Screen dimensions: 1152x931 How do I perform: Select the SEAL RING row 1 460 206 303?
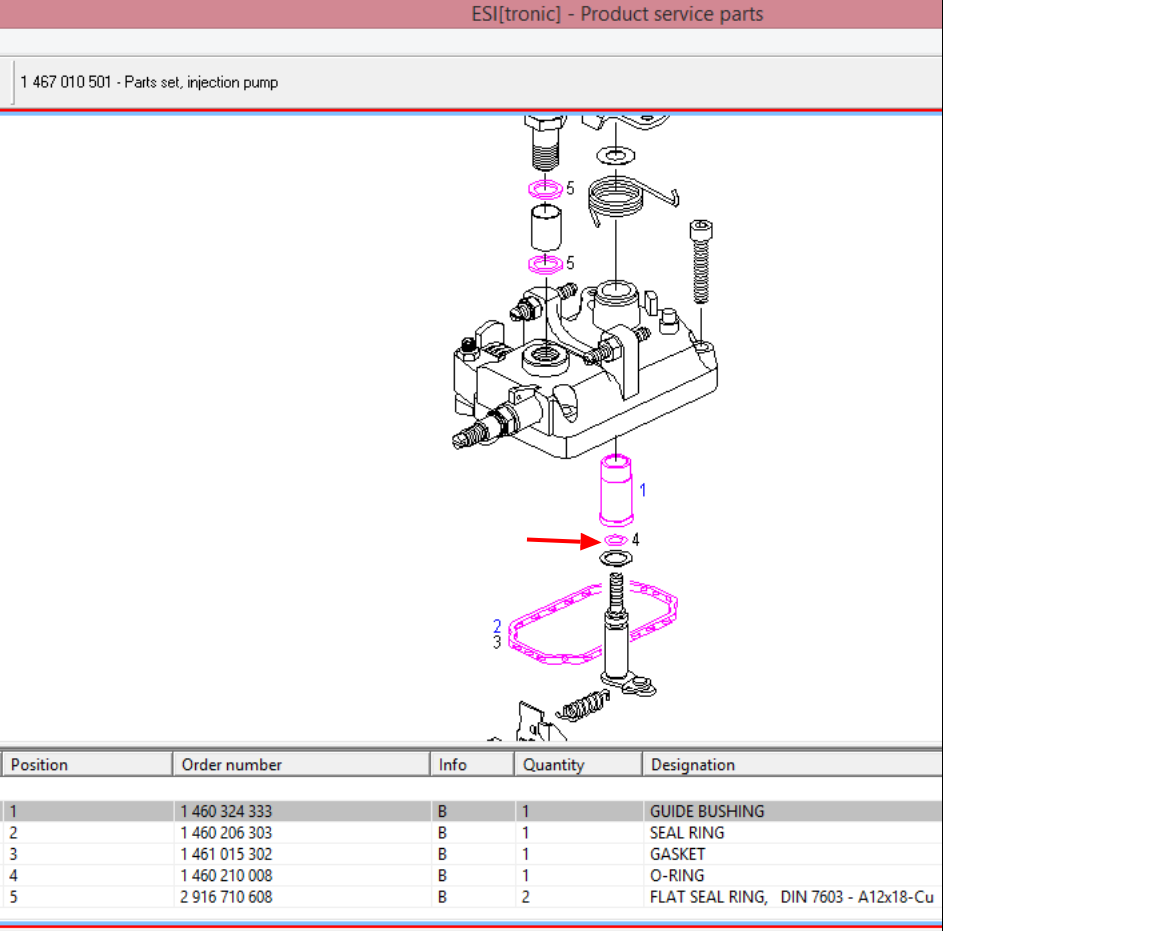coord(470,832)
